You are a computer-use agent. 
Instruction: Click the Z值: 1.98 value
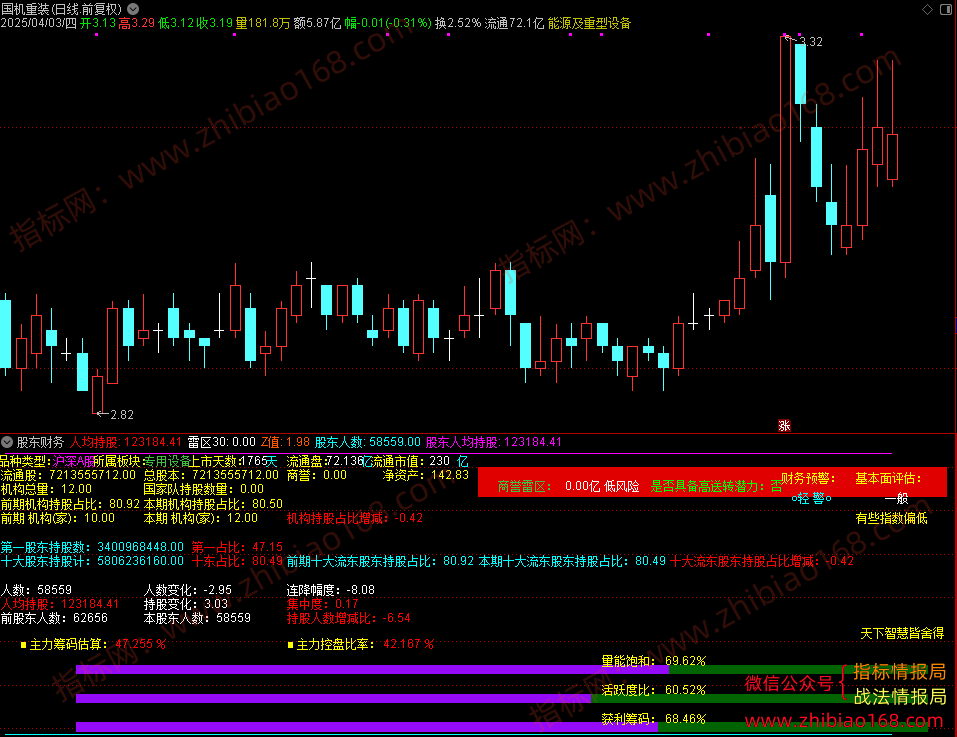286,442
